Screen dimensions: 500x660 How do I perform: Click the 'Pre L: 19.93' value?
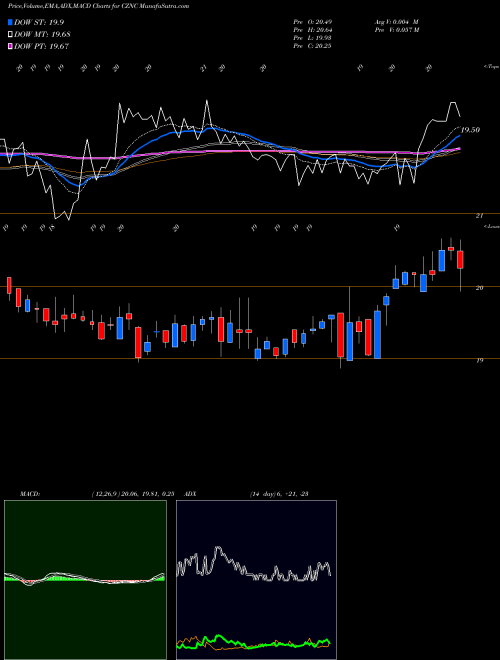click(x=312, y=38)
